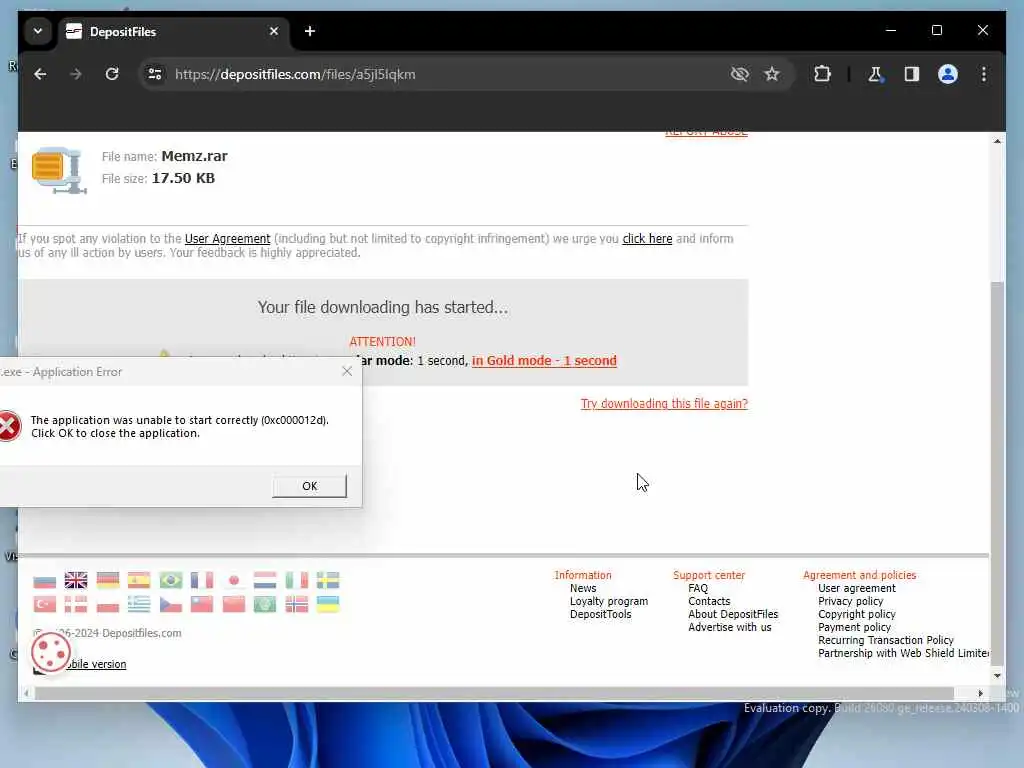Open a new tab with plus
This screenshot has width=1024, height=768.
310,31
